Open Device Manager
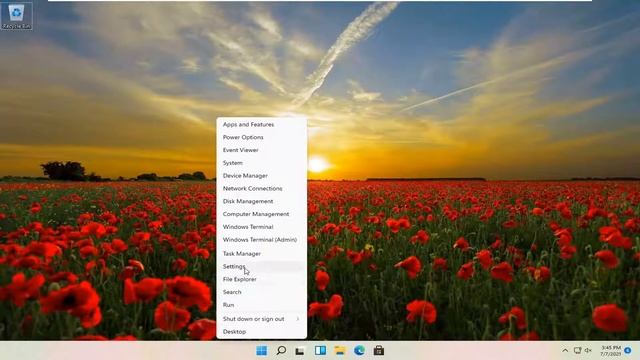640x360 pixels. [x=262, y=176]
